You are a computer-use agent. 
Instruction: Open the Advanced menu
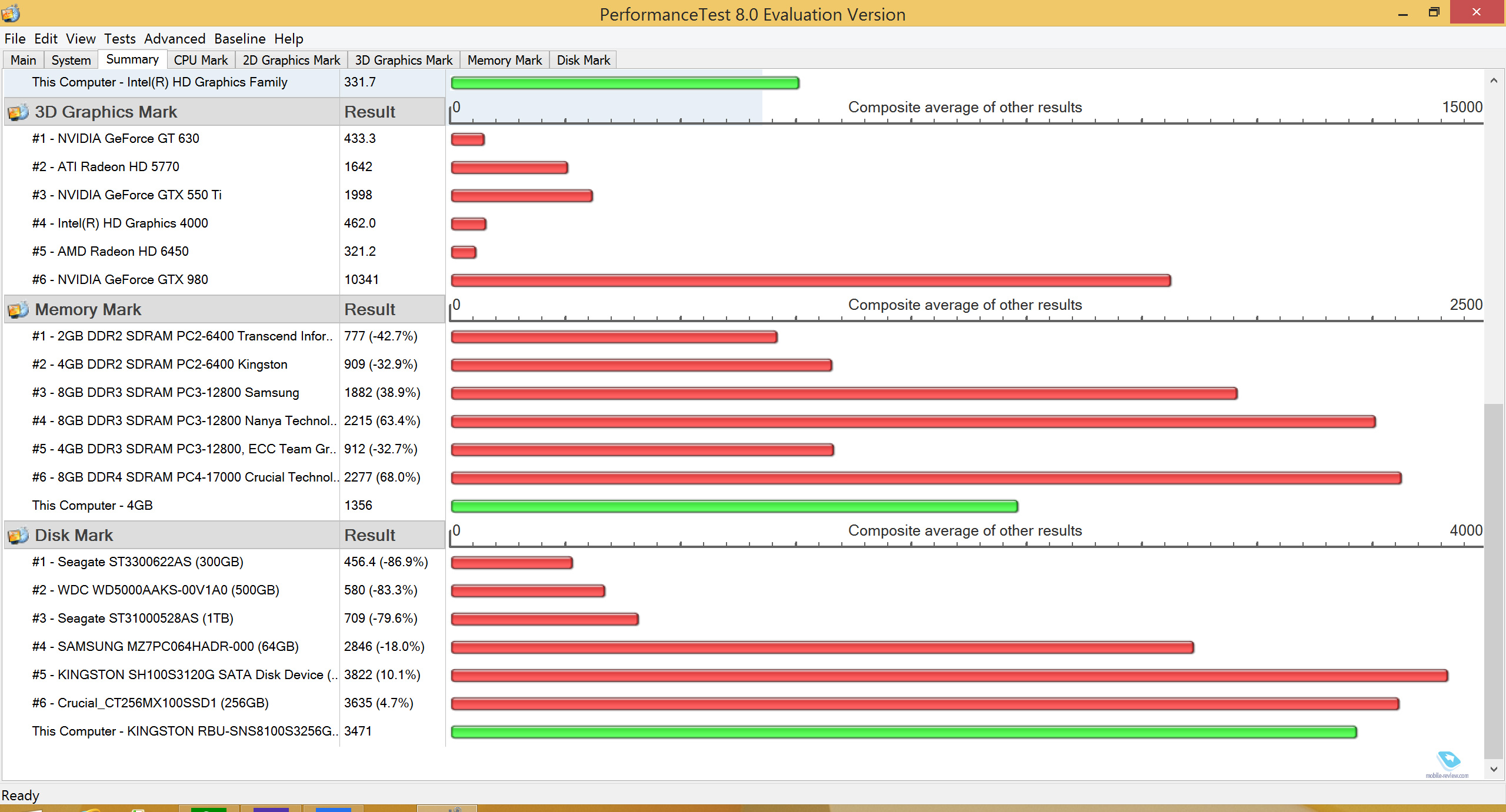point(175,39)
